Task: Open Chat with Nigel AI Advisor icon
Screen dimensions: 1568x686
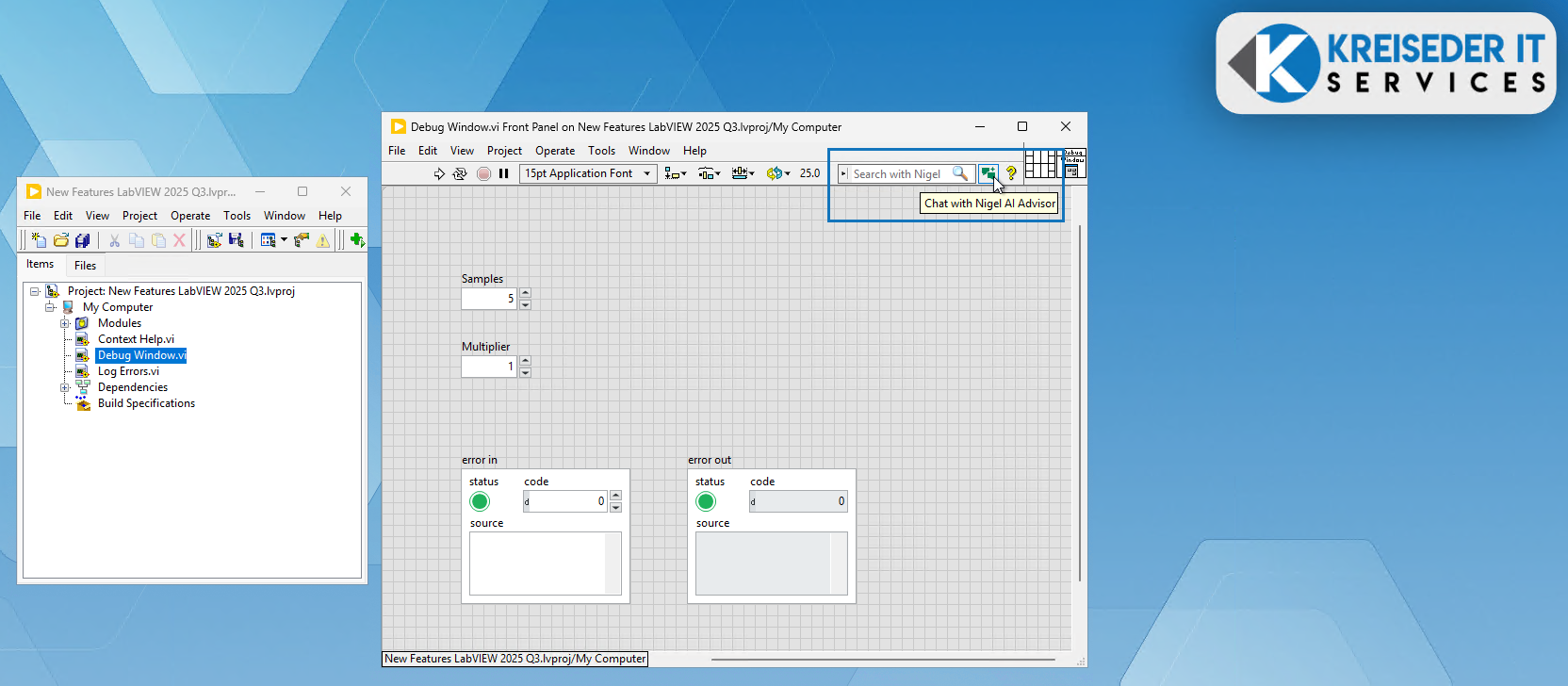Action: pyautogui.click(x=988, y=173)
